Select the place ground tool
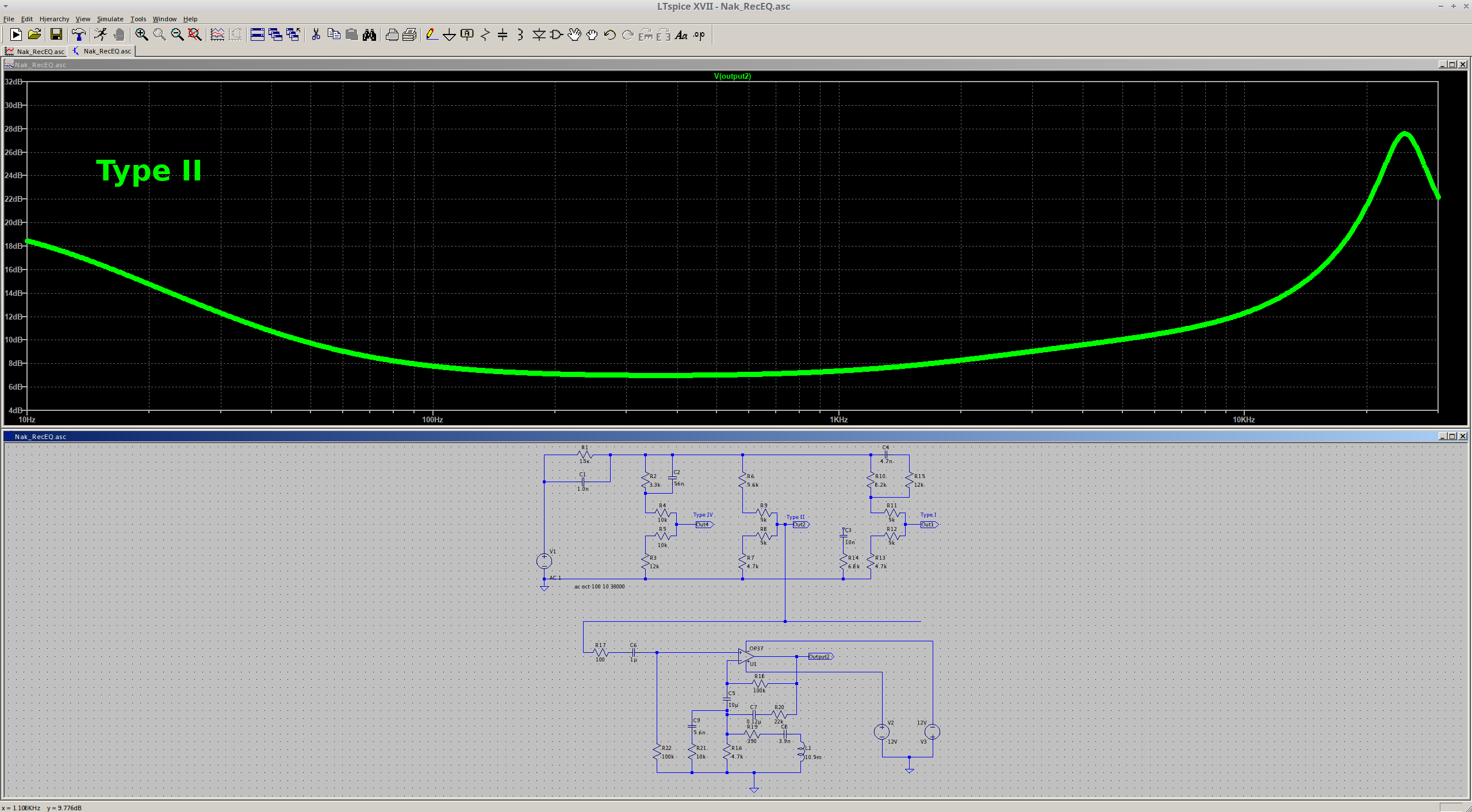Image resolution: width=1472 pixels, height=812 pixels. tap(449, 35)
